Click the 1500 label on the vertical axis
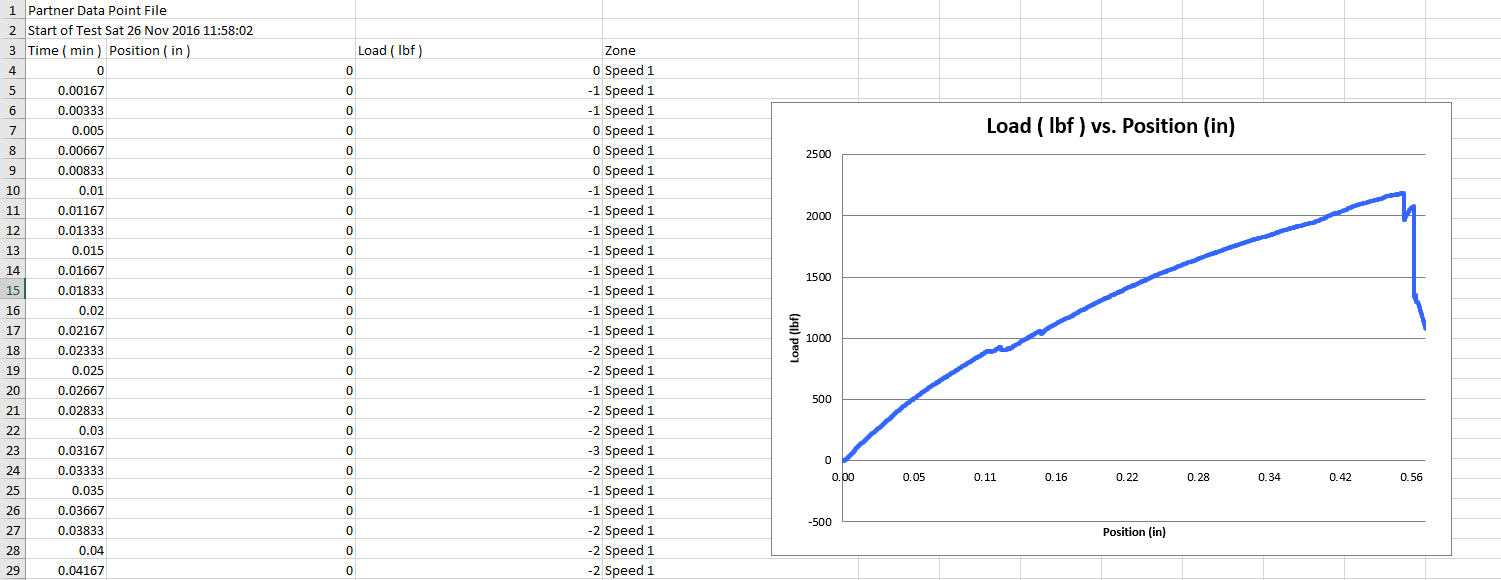Screen dimensions: 1501x580 tap(817, 277)
